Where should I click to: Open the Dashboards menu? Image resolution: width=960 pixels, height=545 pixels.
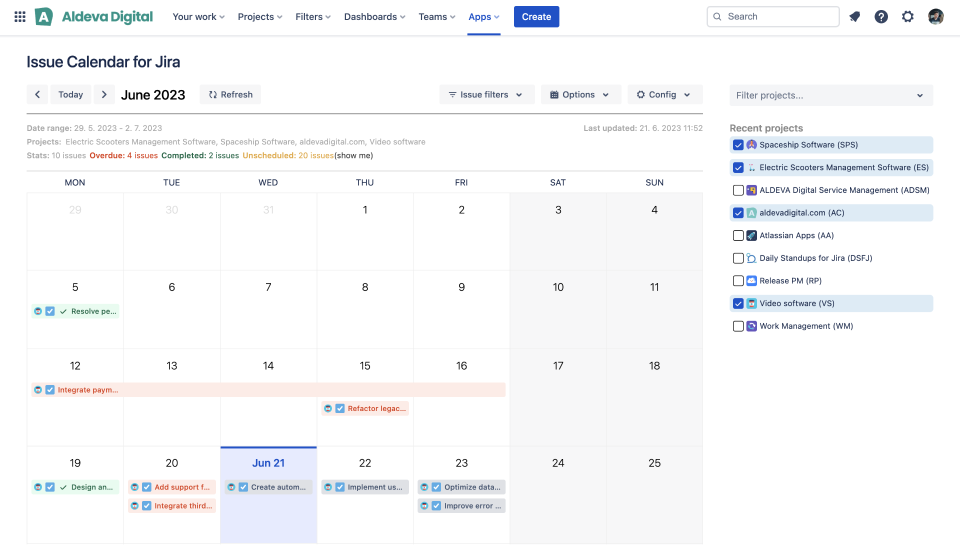coord(375,17)
